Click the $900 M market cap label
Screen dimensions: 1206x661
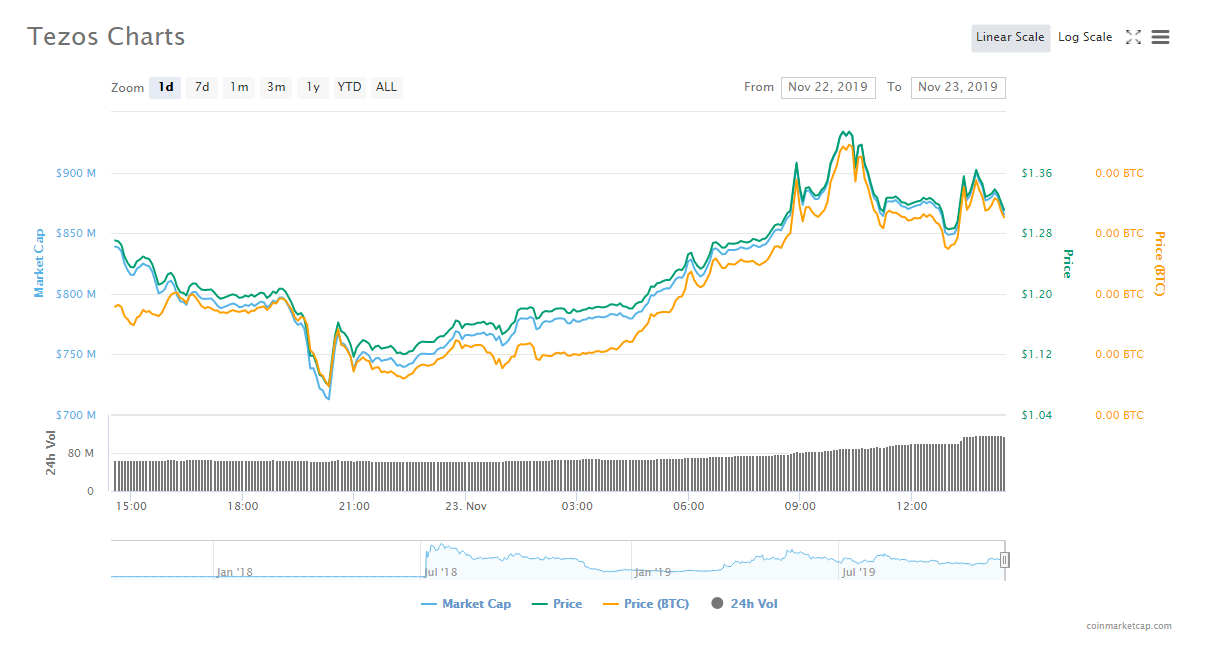(76, 173)
